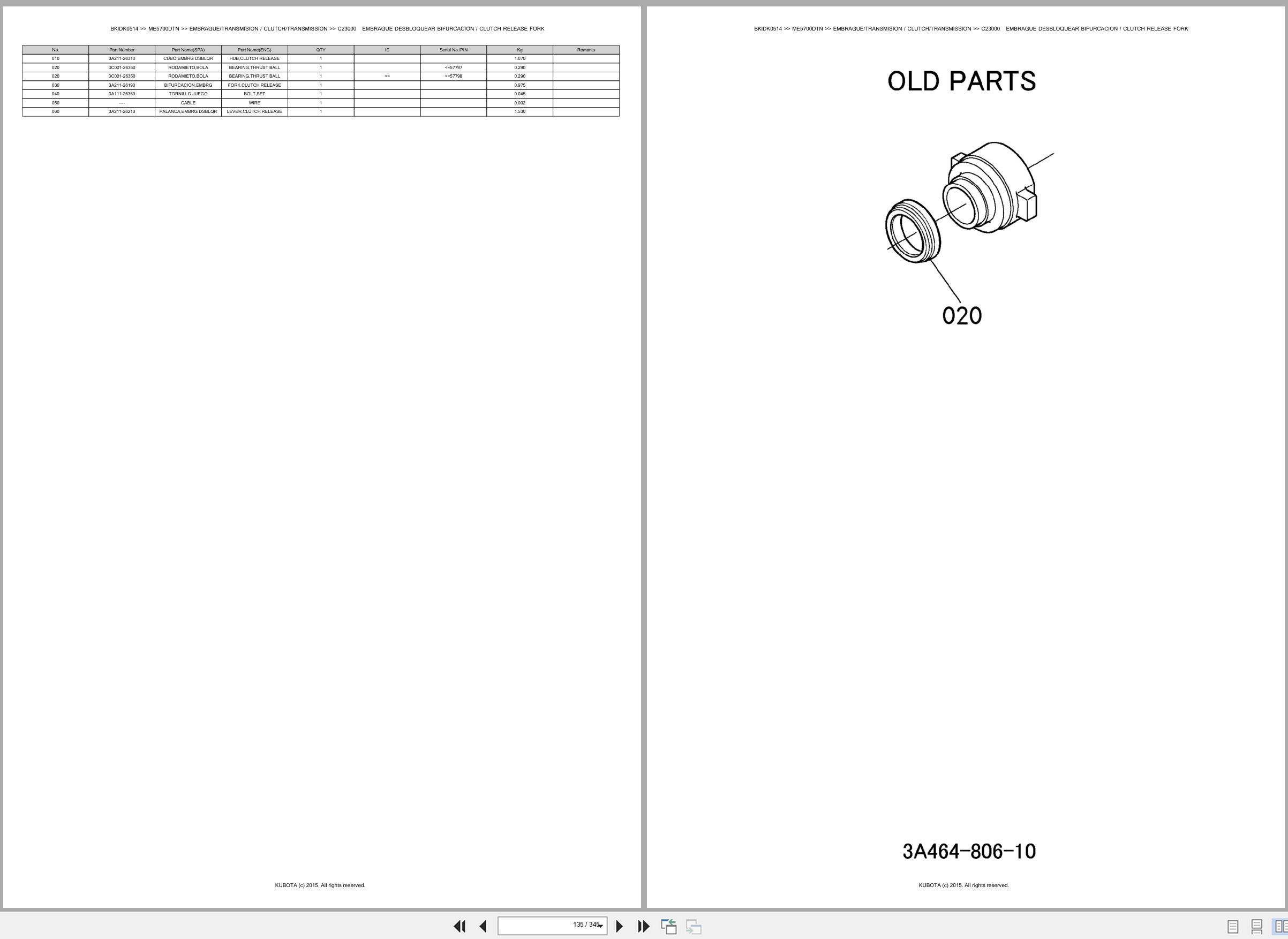Click the thrust bearing ring in diagram
Viewport: 1288px width, 939px height.
913,231
